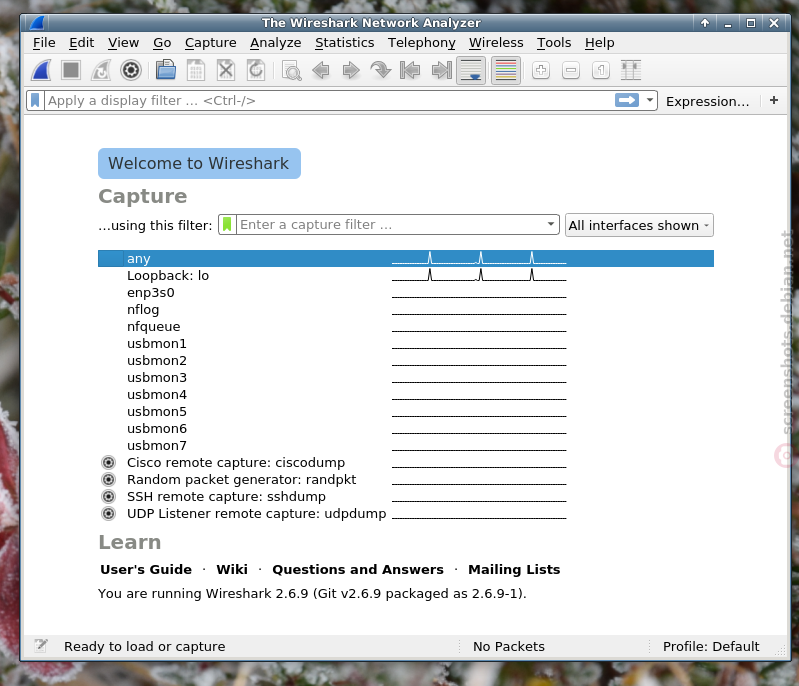Viewport: 799px width, 686px height.
Task: Add a display filter button with plus
Action: click(774, 100)
